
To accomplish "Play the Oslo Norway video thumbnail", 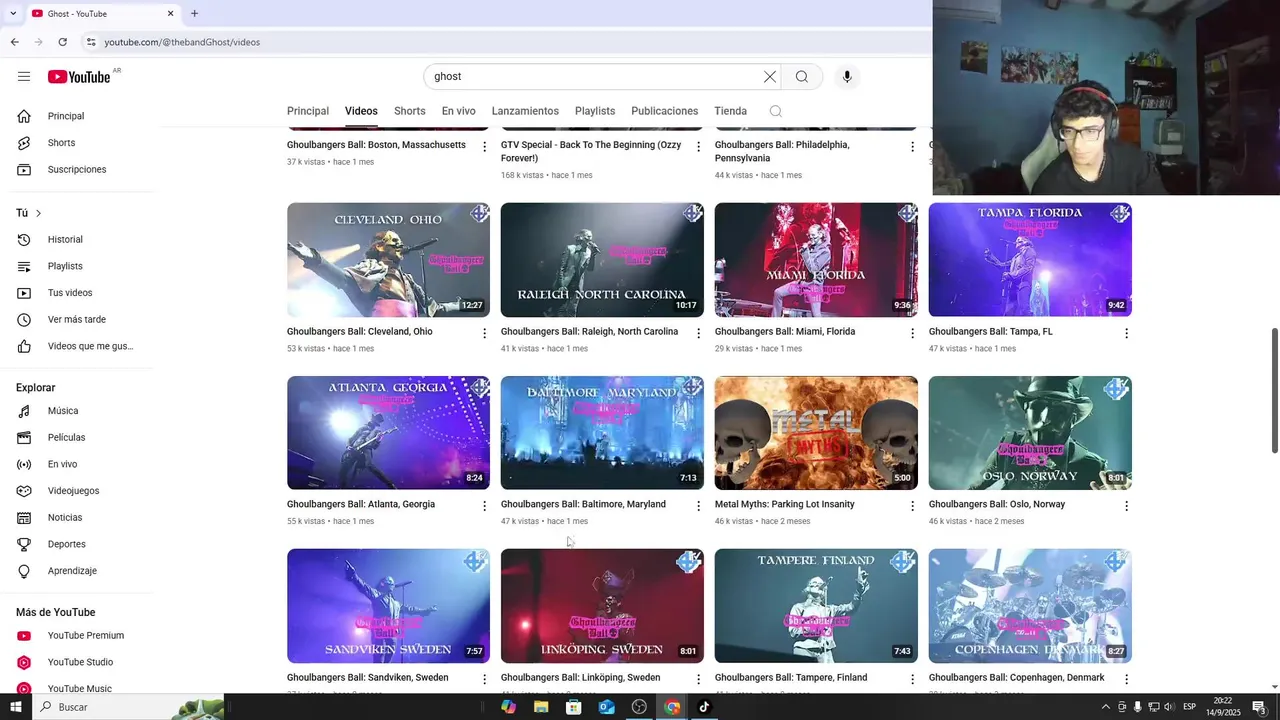I will 1030,433.
